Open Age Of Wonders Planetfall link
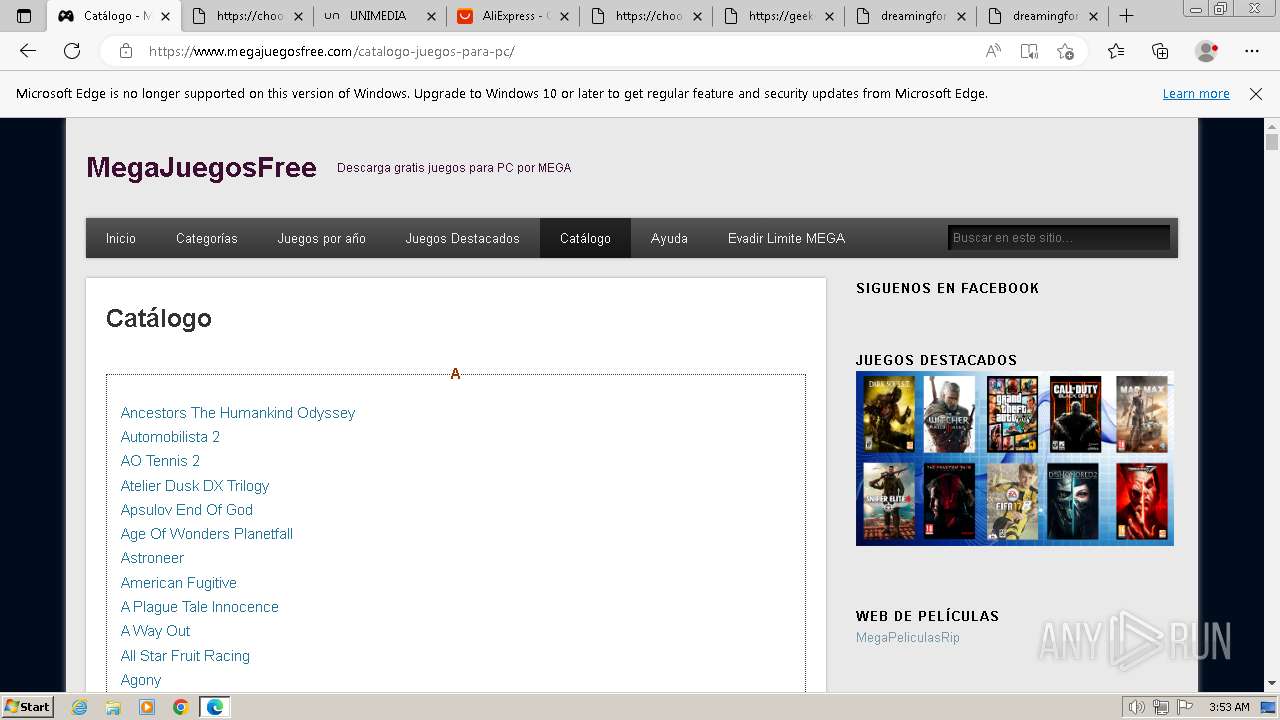 click(207, 534)
